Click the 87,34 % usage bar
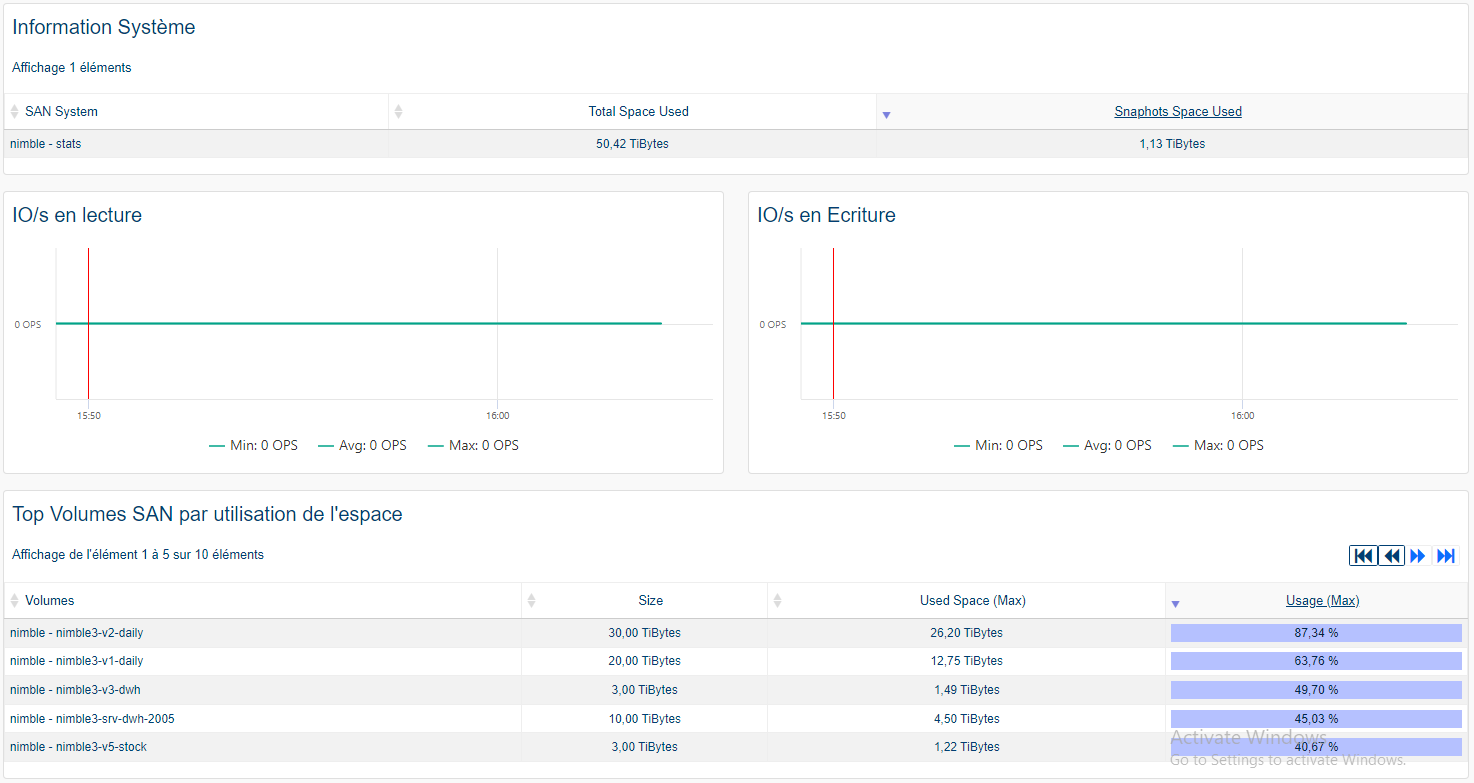Screen dimensions: 1474x783 [1316, 633]
